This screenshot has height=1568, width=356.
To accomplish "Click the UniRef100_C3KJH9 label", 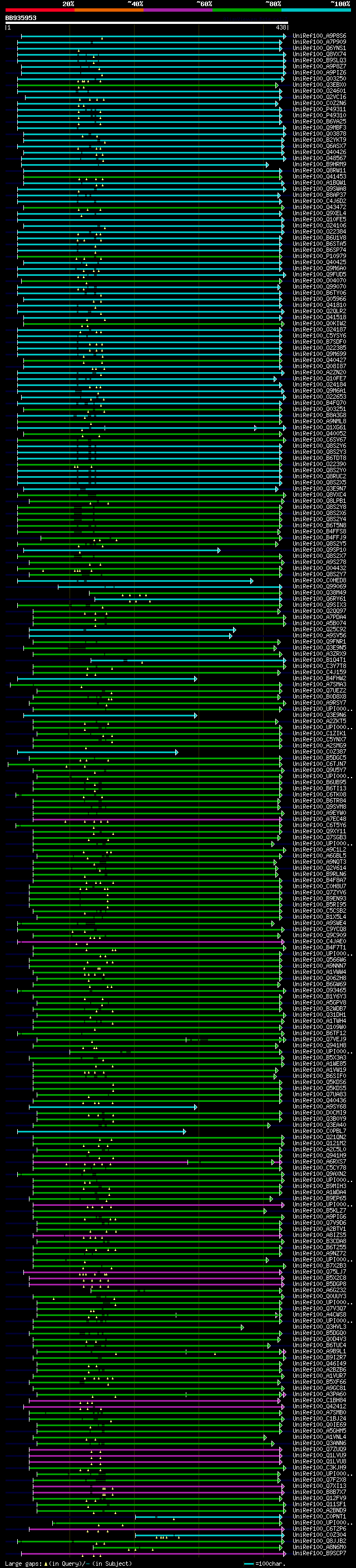I will (319, 1467).
